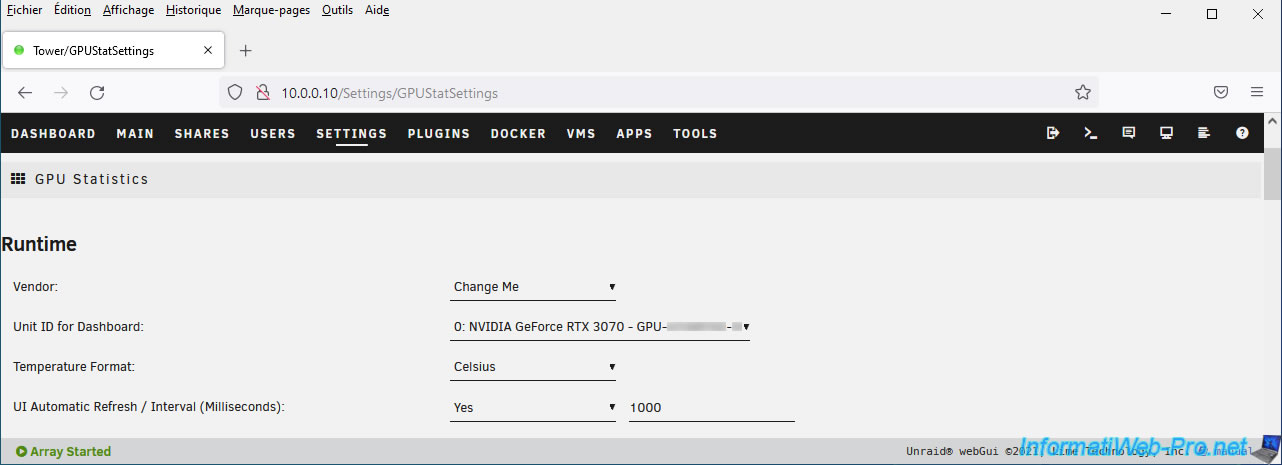Reload the page with refresh icon
This screenshot has height=465, width=1282.
(97, 92)
